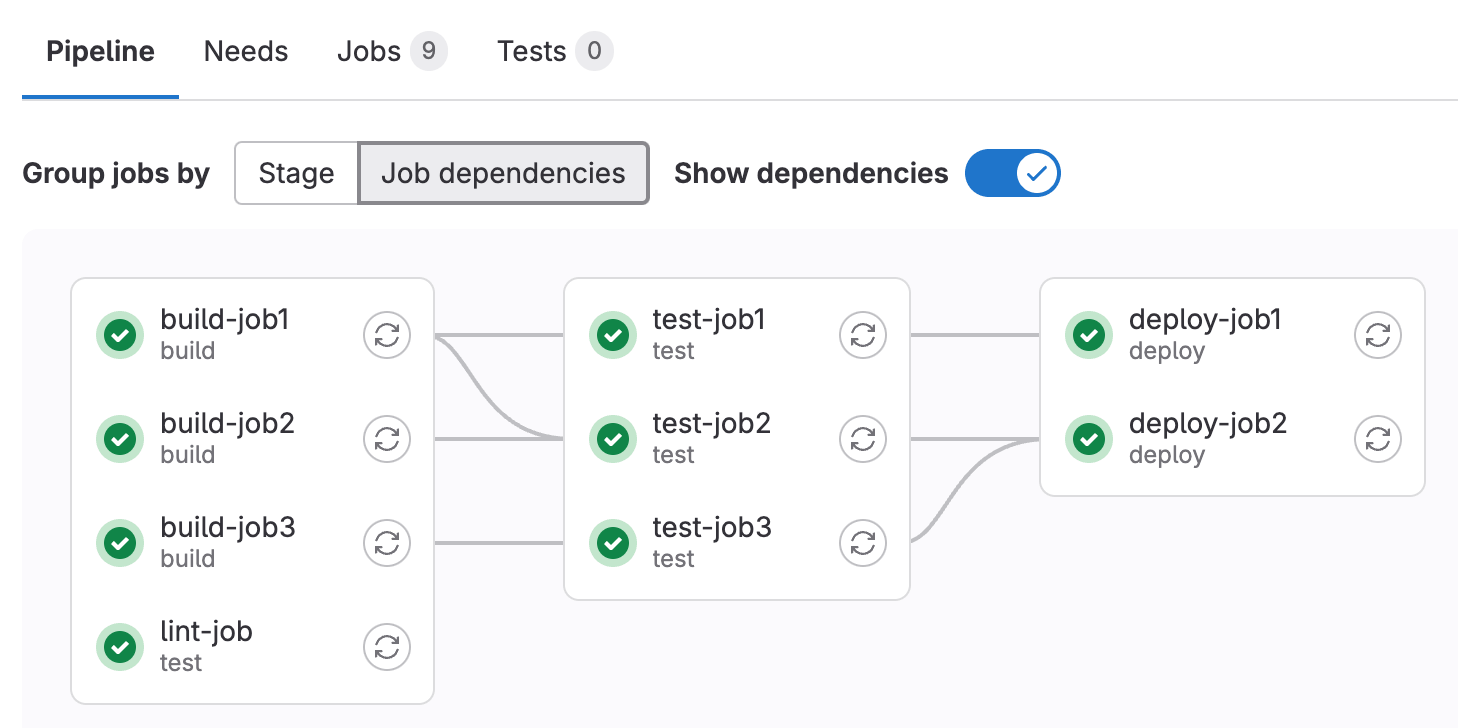Screen dimensions: 1458x728
Task: Retry the lint-job job
Action: click(387, 647)
